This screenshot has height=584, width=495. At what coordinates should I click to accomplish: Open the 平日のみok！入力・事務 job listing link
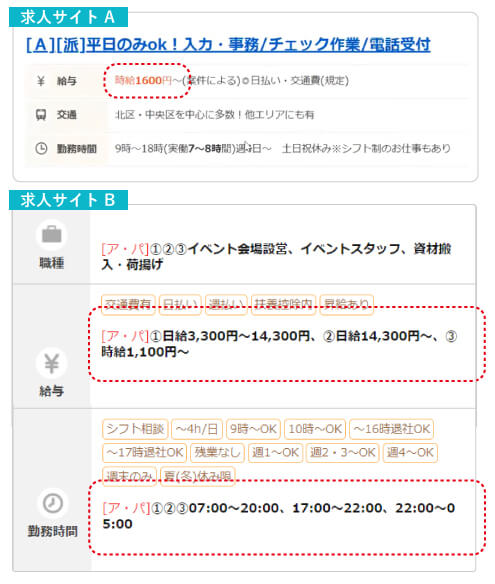coord(228,45)
